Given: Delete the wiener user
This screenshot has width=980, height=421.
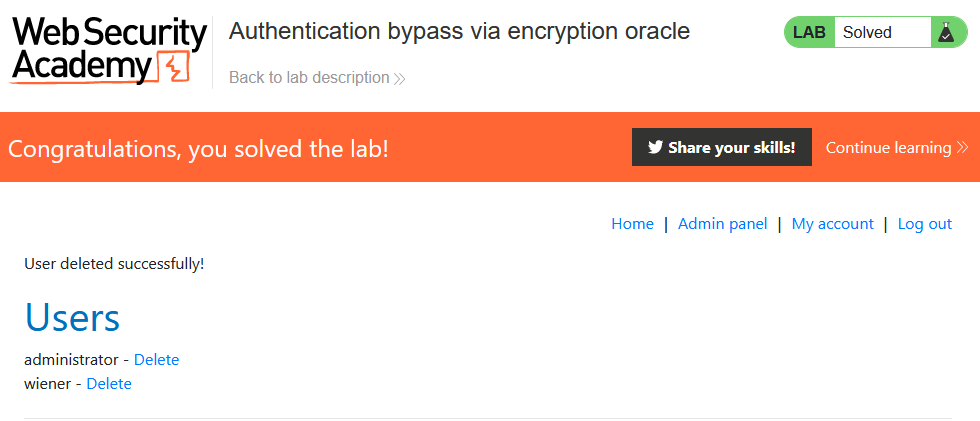Looking at the screenshot, I should coord(109,383).
